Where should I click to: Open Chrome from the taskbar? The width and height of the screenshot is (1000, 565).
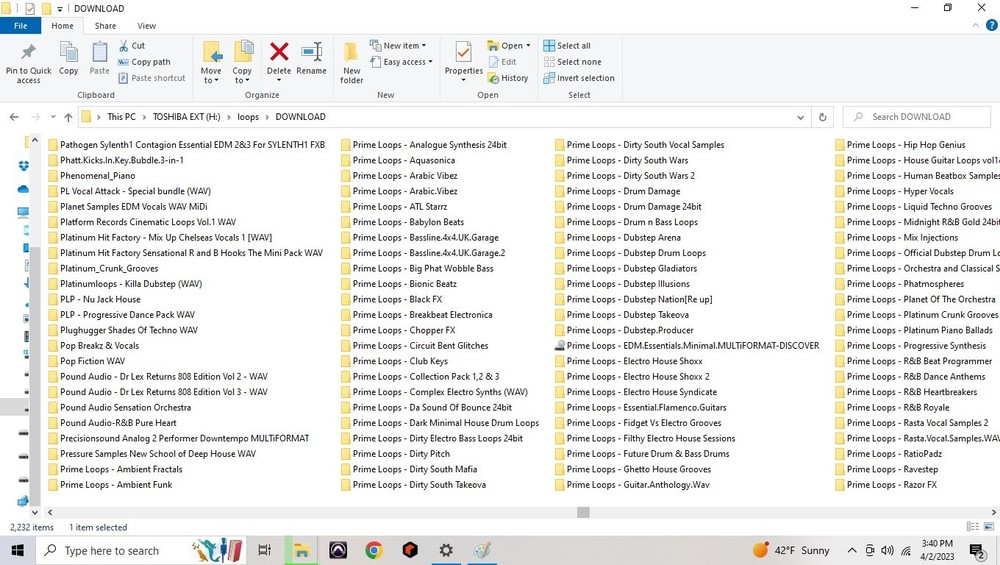pos(374,550)
